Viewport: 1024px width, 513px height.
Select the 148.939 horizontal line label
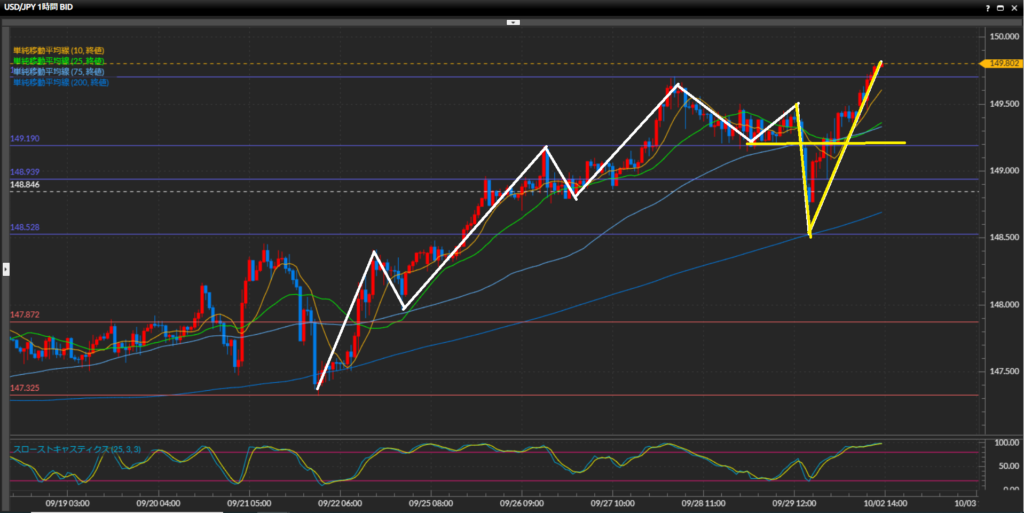tap(24, 173)
